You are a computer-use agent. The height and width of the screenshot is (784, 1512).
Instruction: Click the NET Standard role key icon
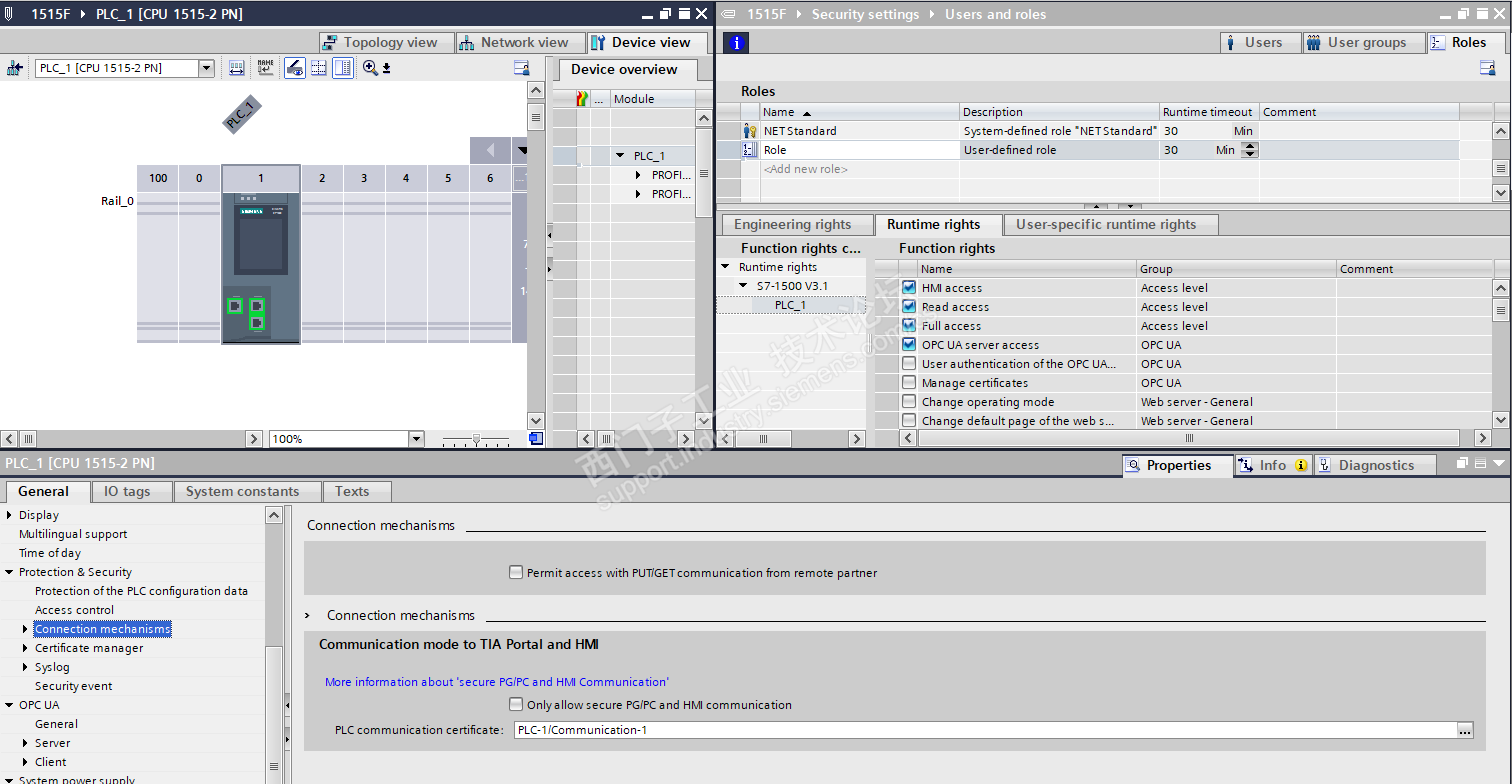click(750, 131)
